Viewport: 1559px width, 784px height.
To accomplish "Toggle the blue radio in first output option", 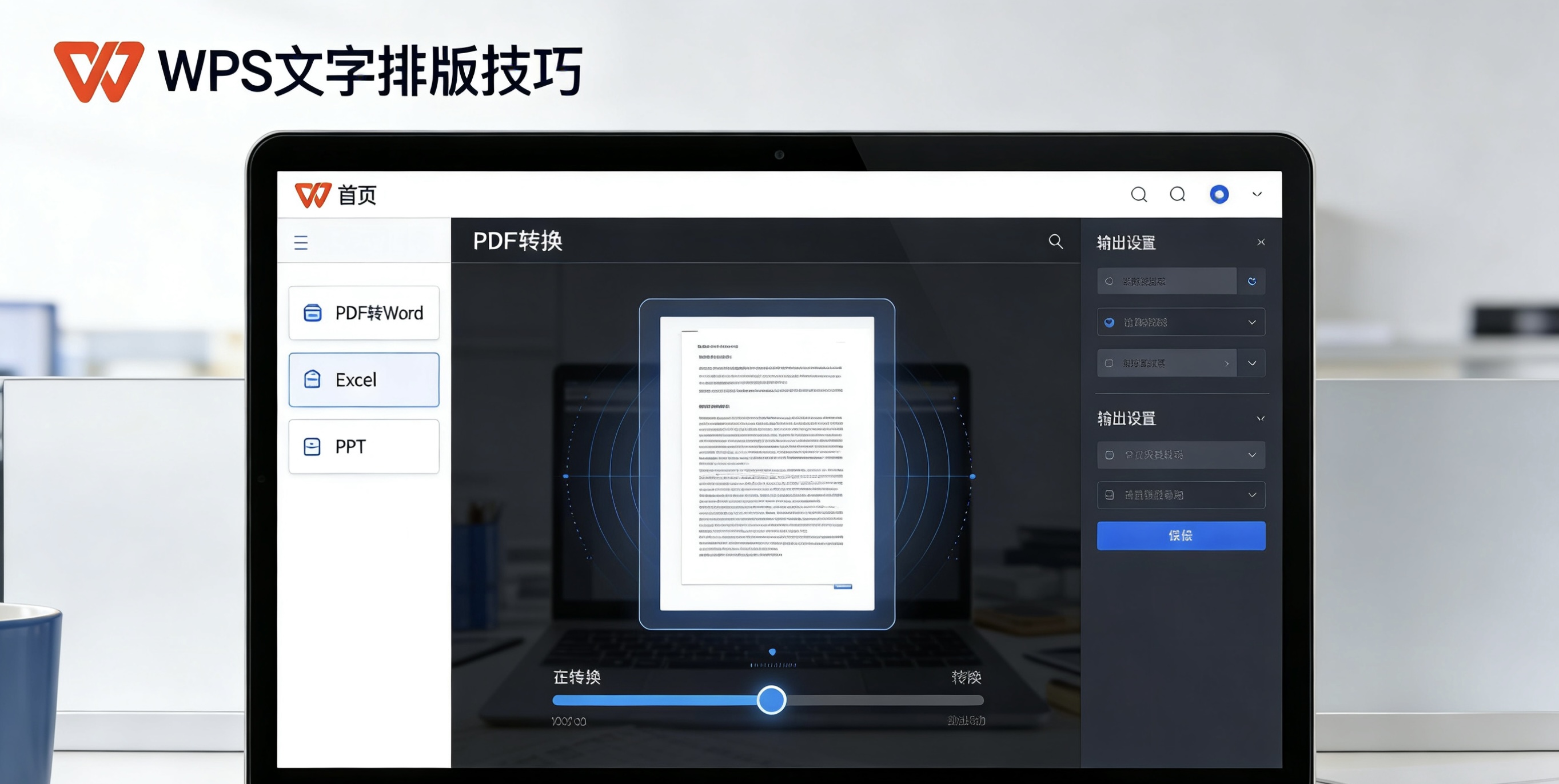I will coord(1109,322).
